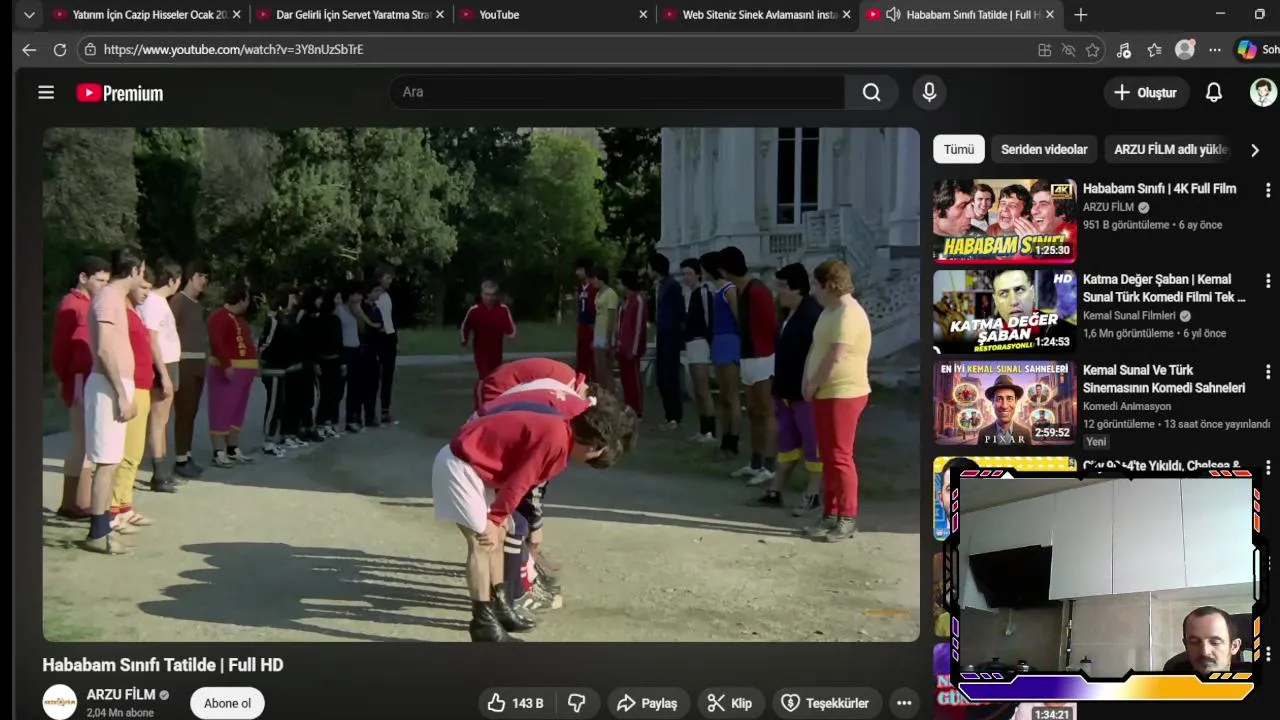This screenshot has height=720, width=1280.
Task: Open Hababam Sınıfı 4K Full Film thumbnail
Action: pos(1004,220)
